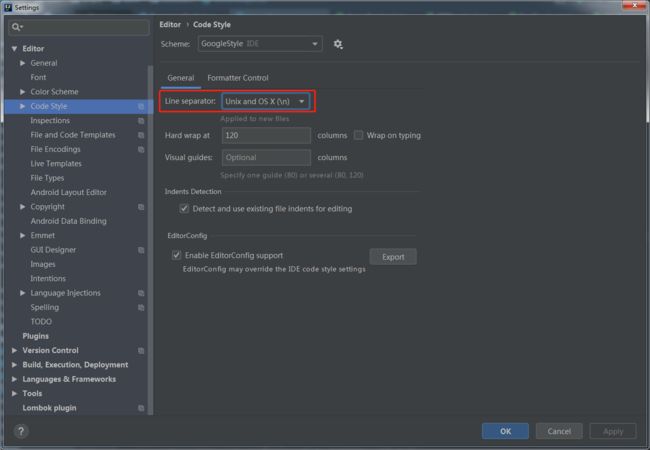Screen dimensions: 650x450
Task: Select Lombok plugin in the tree
Action: point(49,408)
